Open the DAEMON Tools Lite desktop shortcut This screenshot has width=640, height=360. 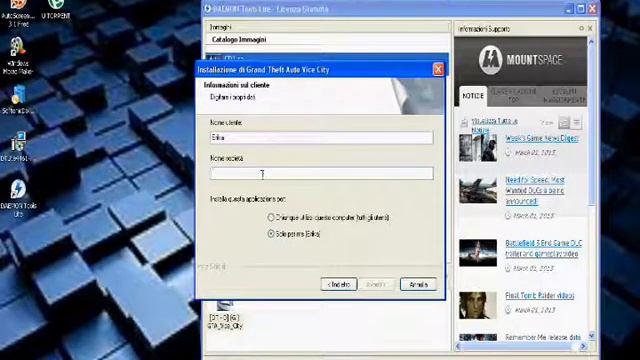click(18, 198)
